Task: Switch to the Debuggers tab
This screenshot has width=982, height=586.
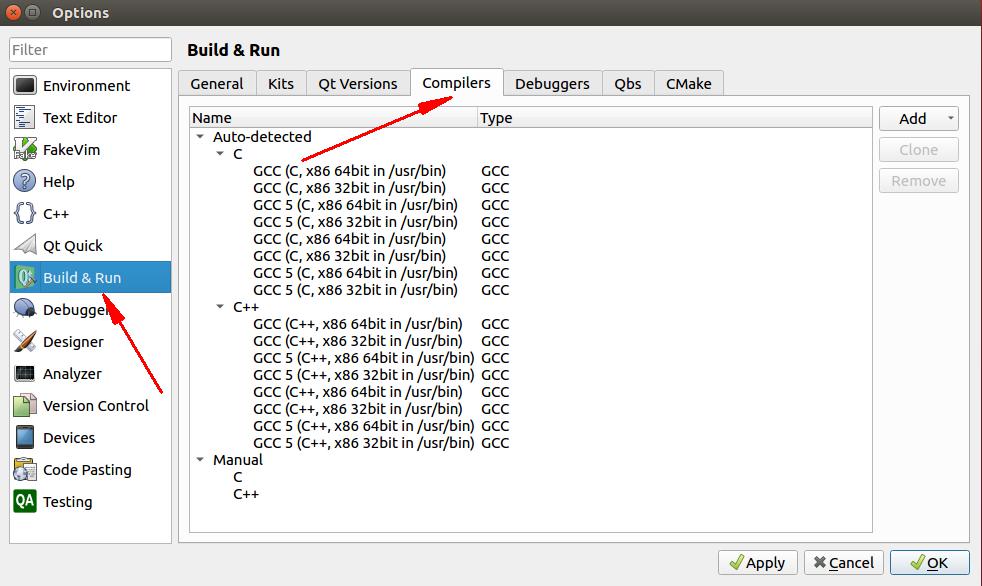Action: click(x=552, y=83)
